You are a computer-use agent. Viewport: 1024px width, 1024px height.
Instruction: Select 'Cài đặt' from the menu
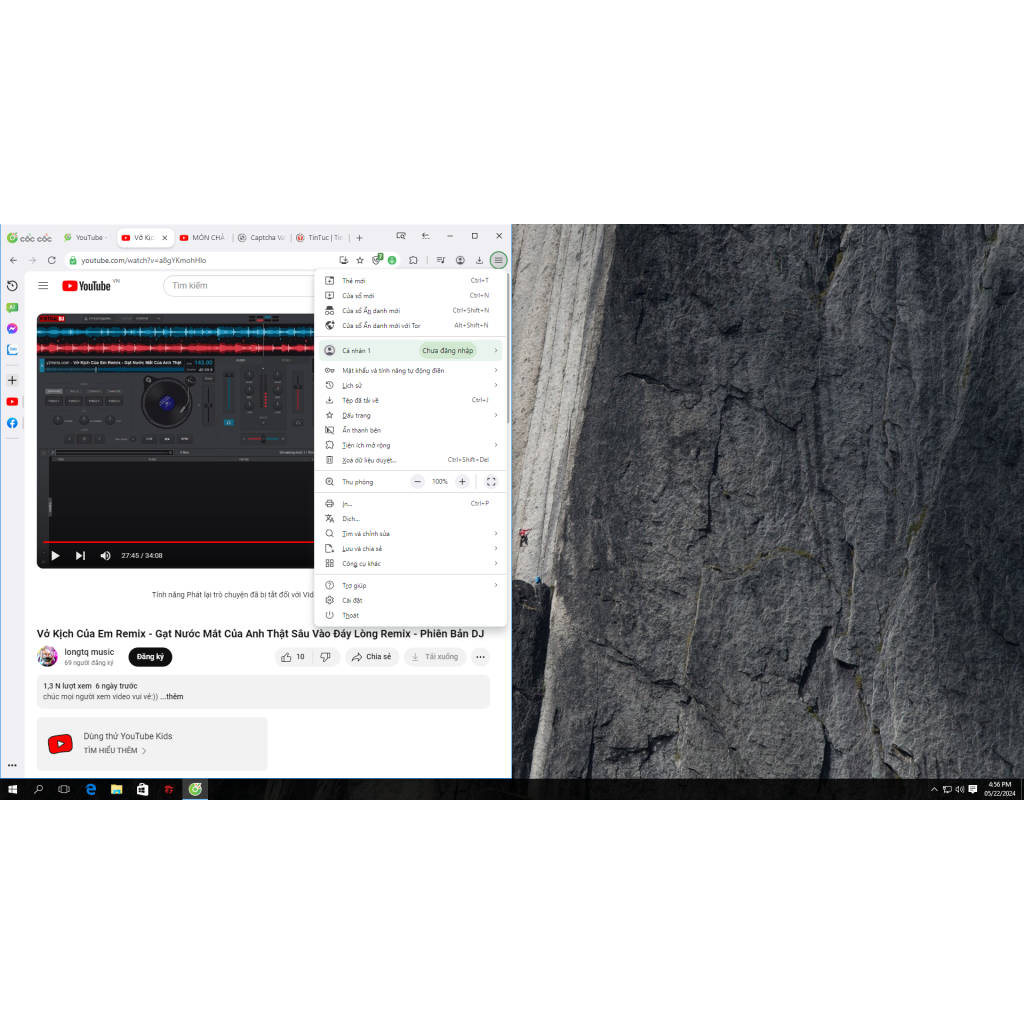350,600
